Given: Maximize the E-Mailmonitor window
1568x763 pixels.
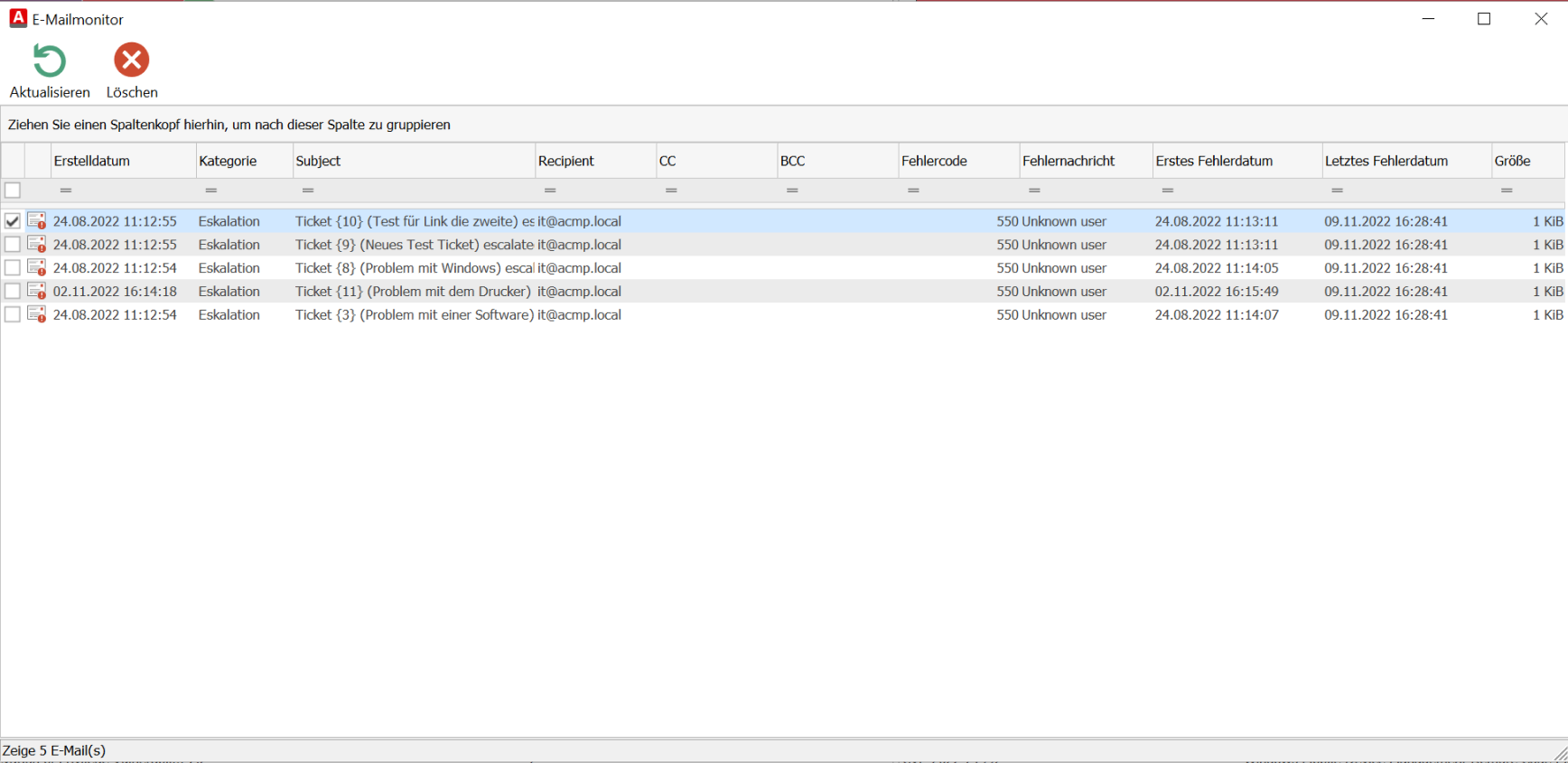Looking at the screenshot, I should (x=1484, y=19).
